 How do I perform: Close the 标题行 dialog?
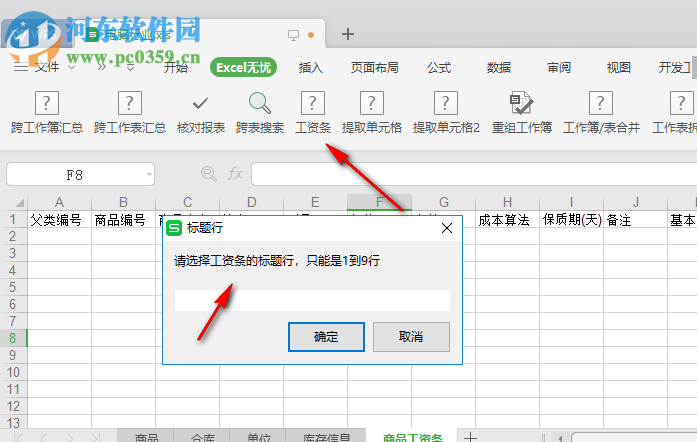[447, 228]
